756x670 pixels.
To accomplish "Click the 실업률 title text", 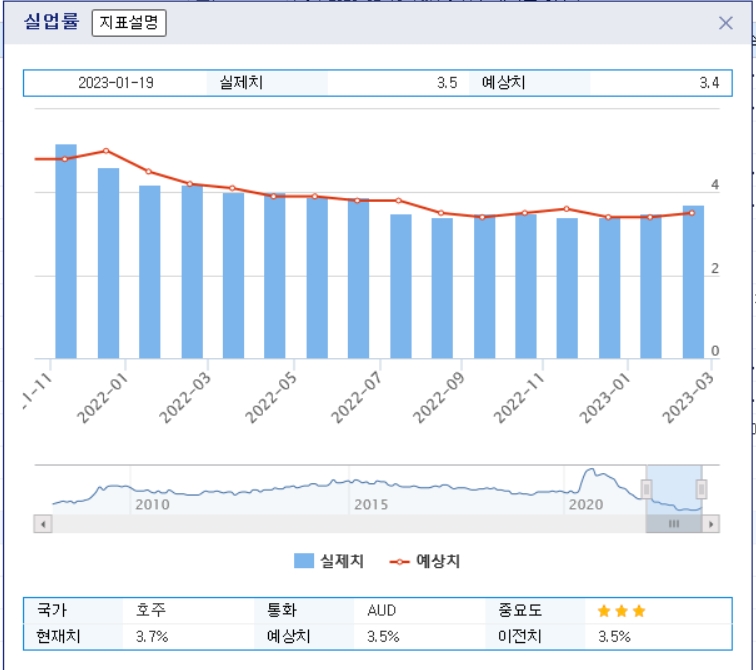I will click(x=51, y=22).
